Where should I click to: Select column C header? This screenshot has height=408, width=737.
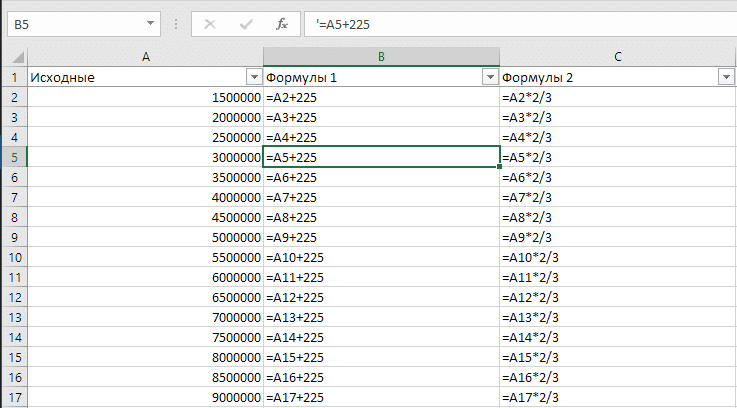pyautogui.click(x=618, y=57)
